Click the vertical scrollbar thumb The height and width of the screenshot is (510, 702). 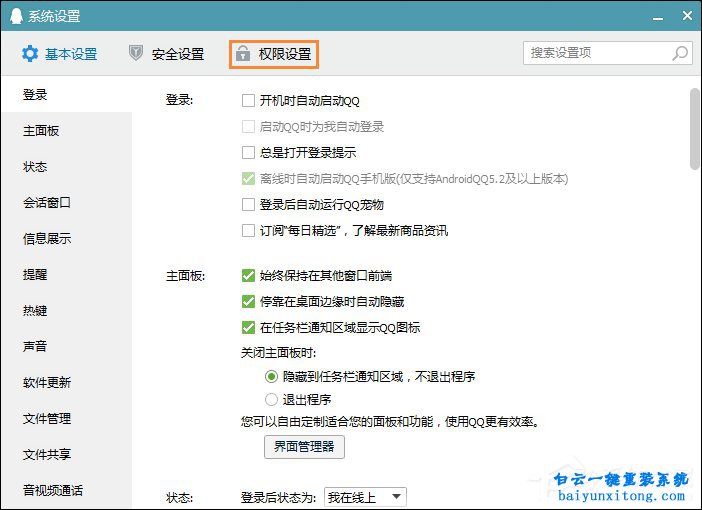pyautogui.click(x=695, y=130)
